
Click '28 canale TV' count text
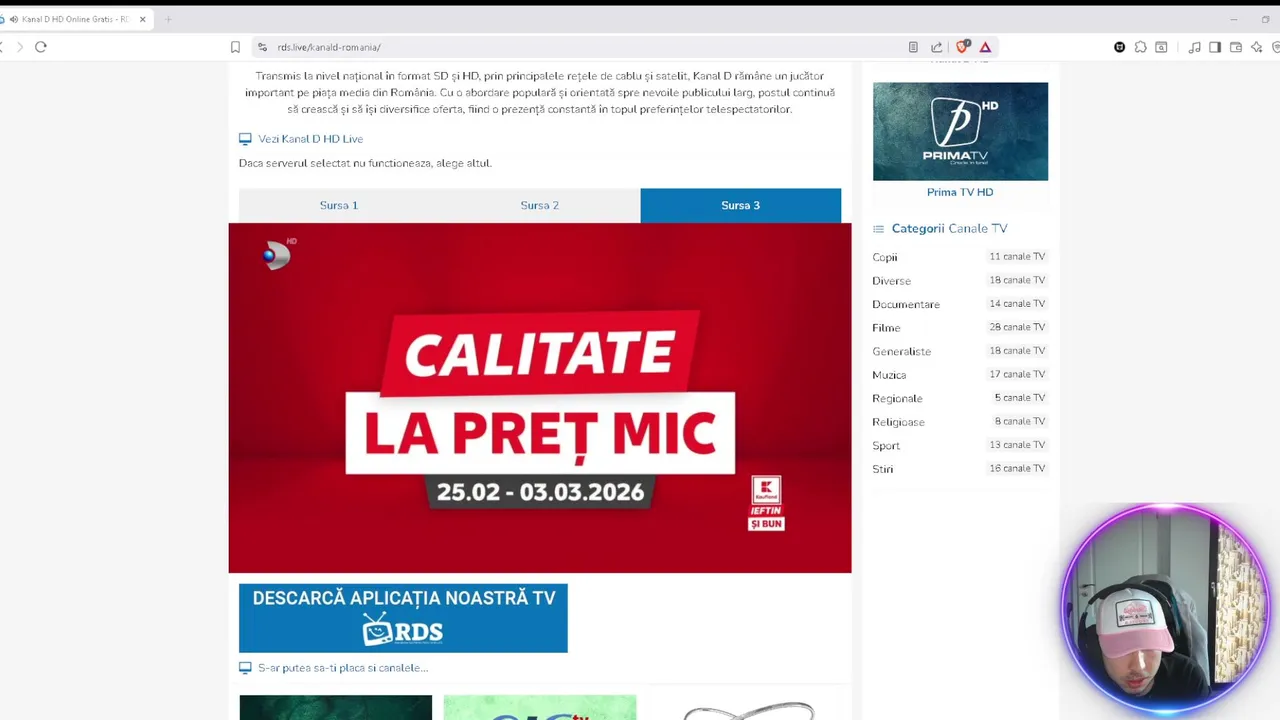[x=1017, y=327]
